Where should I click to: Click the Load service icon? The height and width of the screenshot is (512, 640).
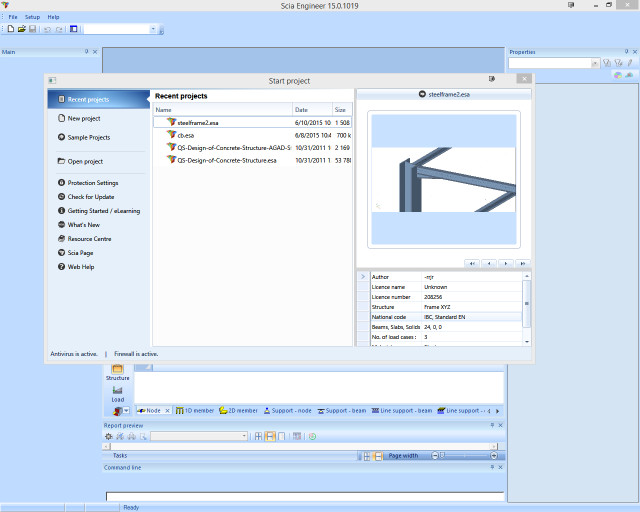point(118,394)
